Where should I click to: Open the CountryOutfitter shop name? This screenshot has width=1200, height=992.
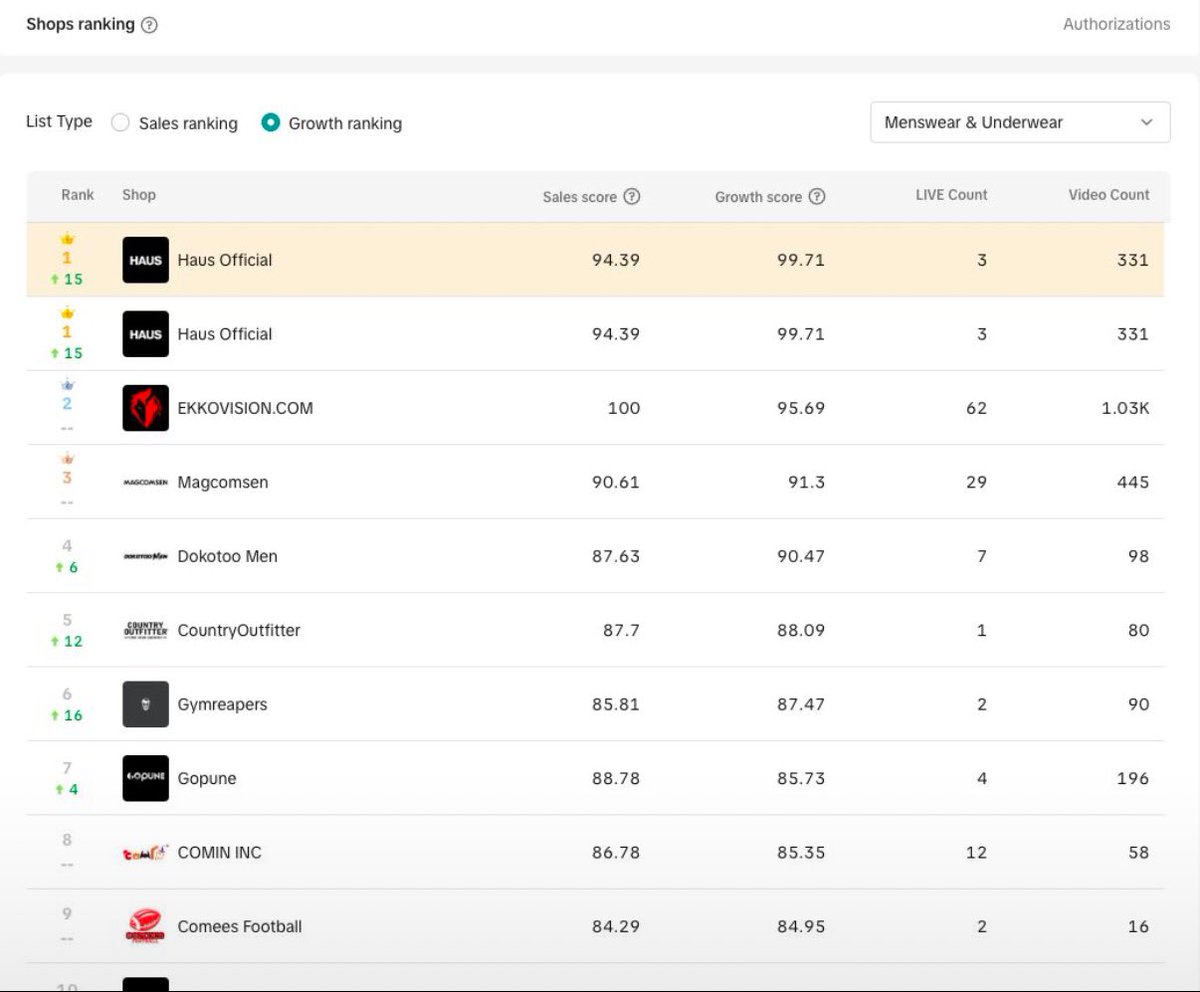(x=239, y=630)
